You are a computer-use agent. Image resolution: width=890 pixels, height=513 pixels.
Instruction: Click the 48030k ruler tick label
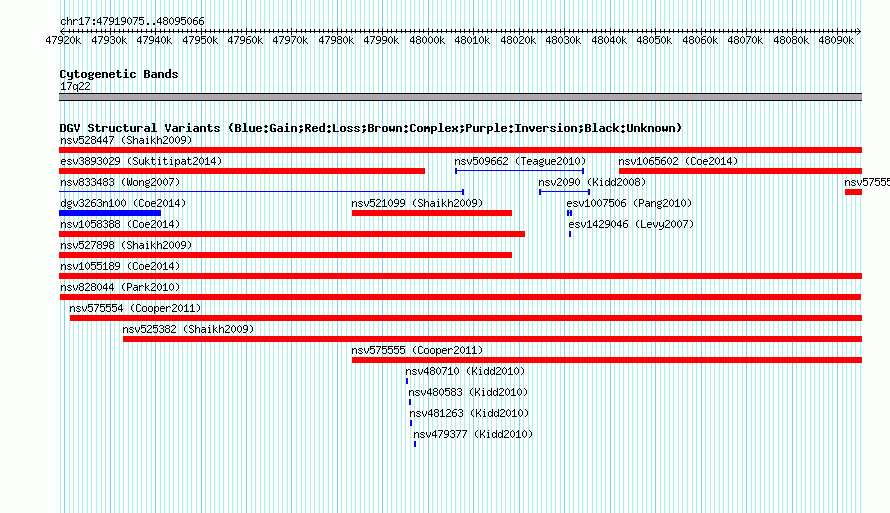(x=563, y=40)
